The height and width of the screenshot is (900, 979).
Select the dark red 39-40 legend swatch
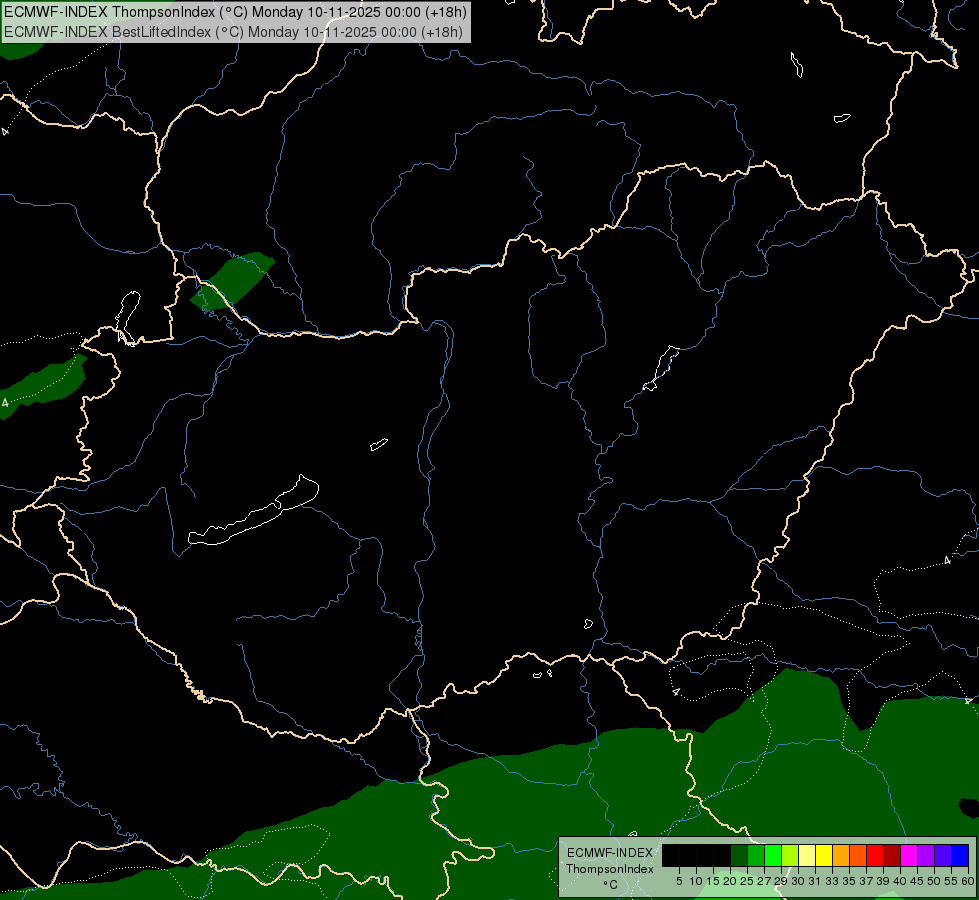pos(892,855)
